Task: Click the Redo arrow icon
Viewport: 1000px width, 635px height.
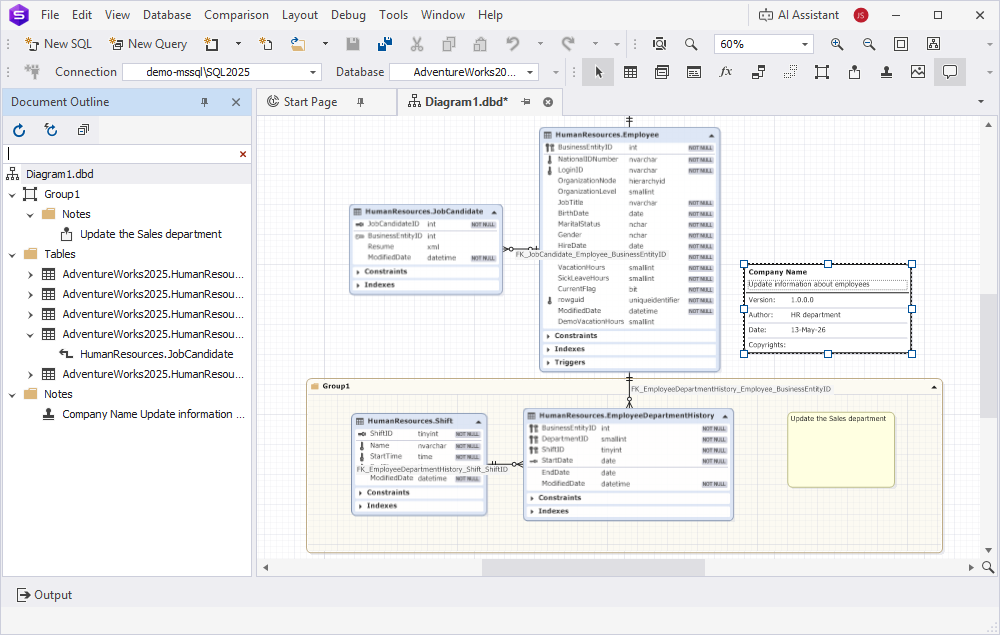Action: (x=568, y=44)
